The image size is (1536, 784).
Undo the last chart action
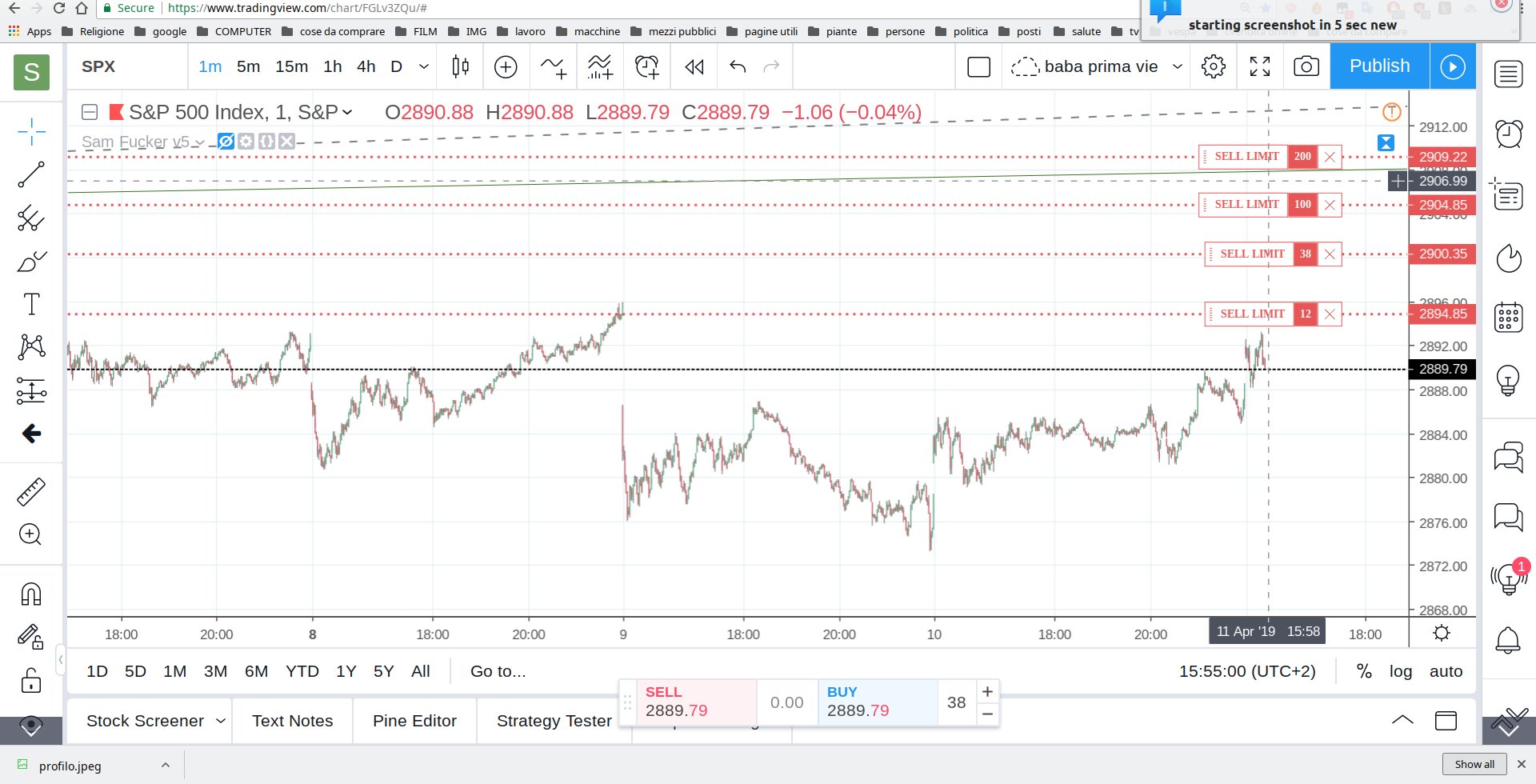click(x=738, y=66)
